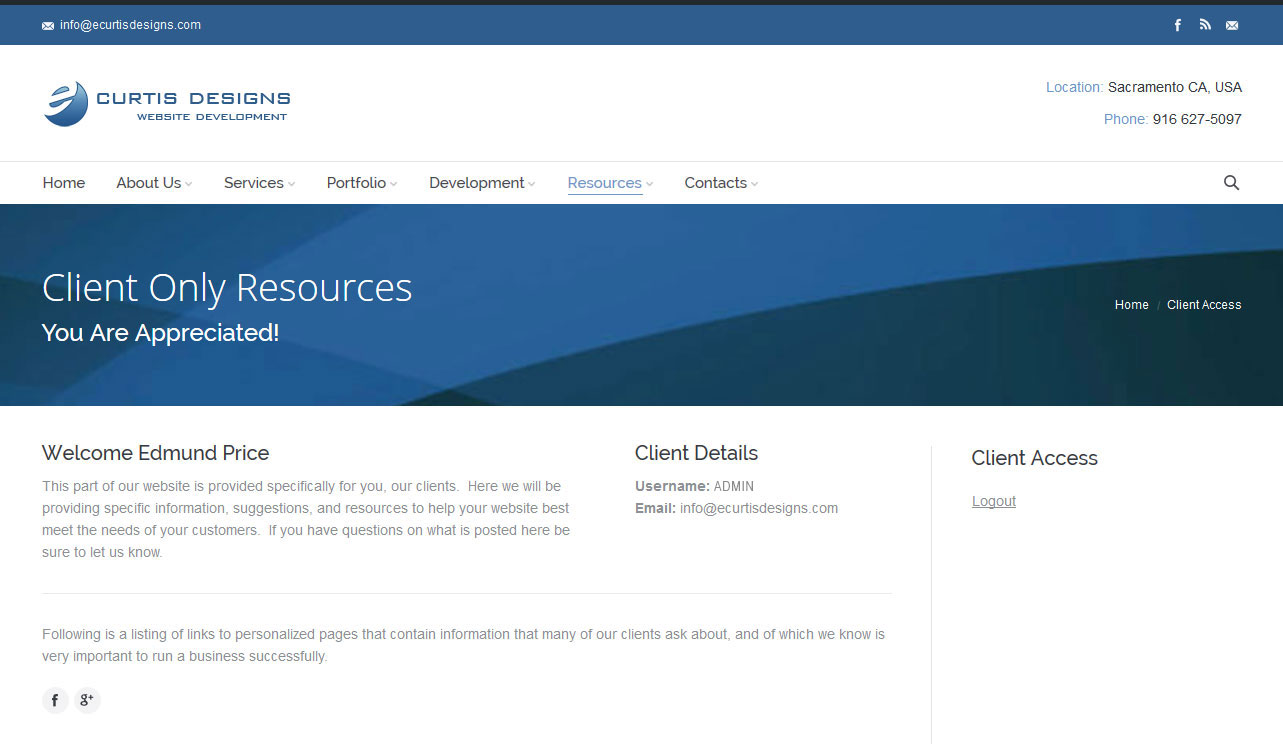
Task: Select Home in the navigation menu
Action: pos(63,183)
